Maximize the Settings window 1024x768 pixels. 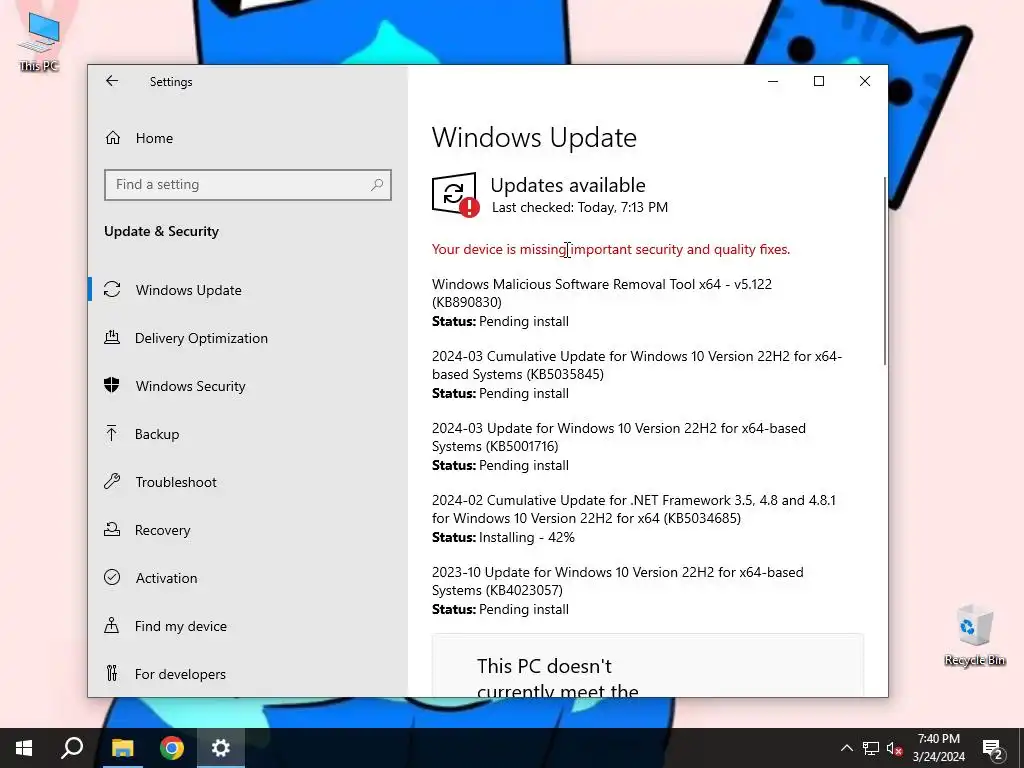(818, 81)
